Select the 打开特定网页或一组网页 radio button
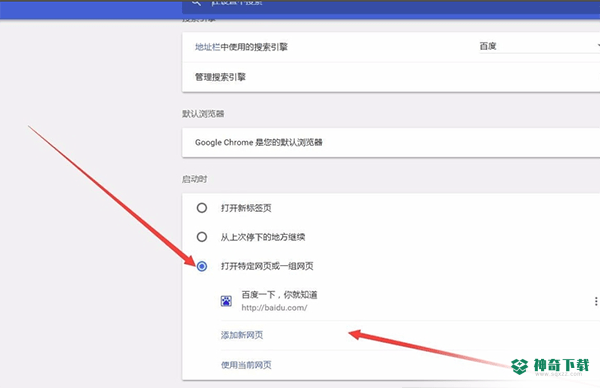This screenshot has height=388, width=600. (202, 266)
